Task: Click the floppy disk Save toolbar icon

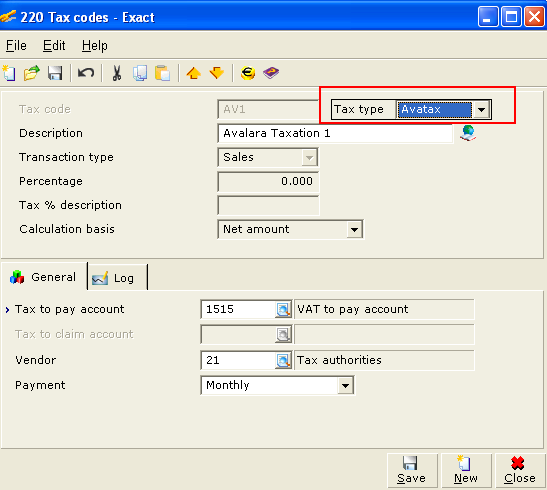Action: [55, 73]
